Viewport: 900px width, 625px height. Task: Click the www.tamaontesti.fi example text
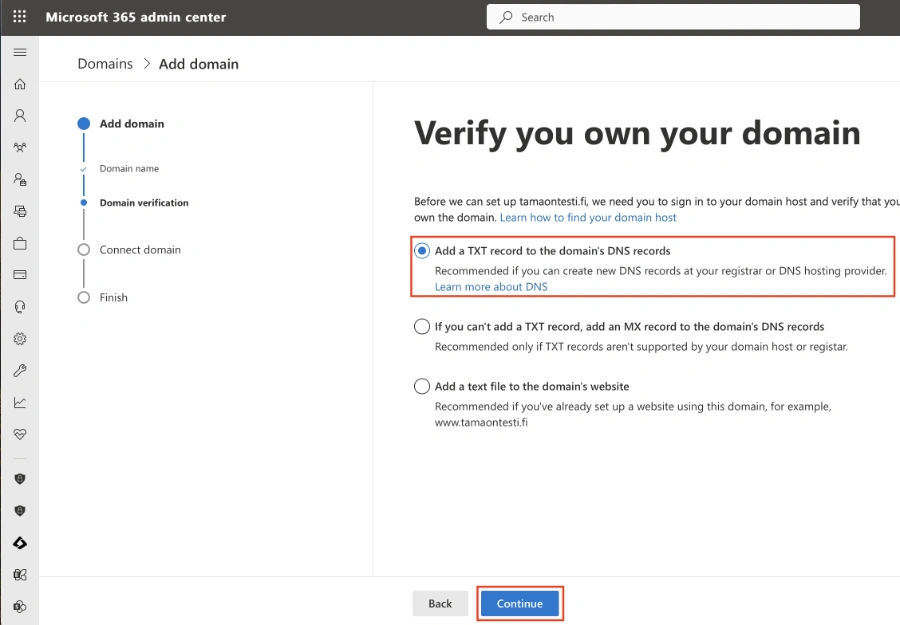pos(481,422)
